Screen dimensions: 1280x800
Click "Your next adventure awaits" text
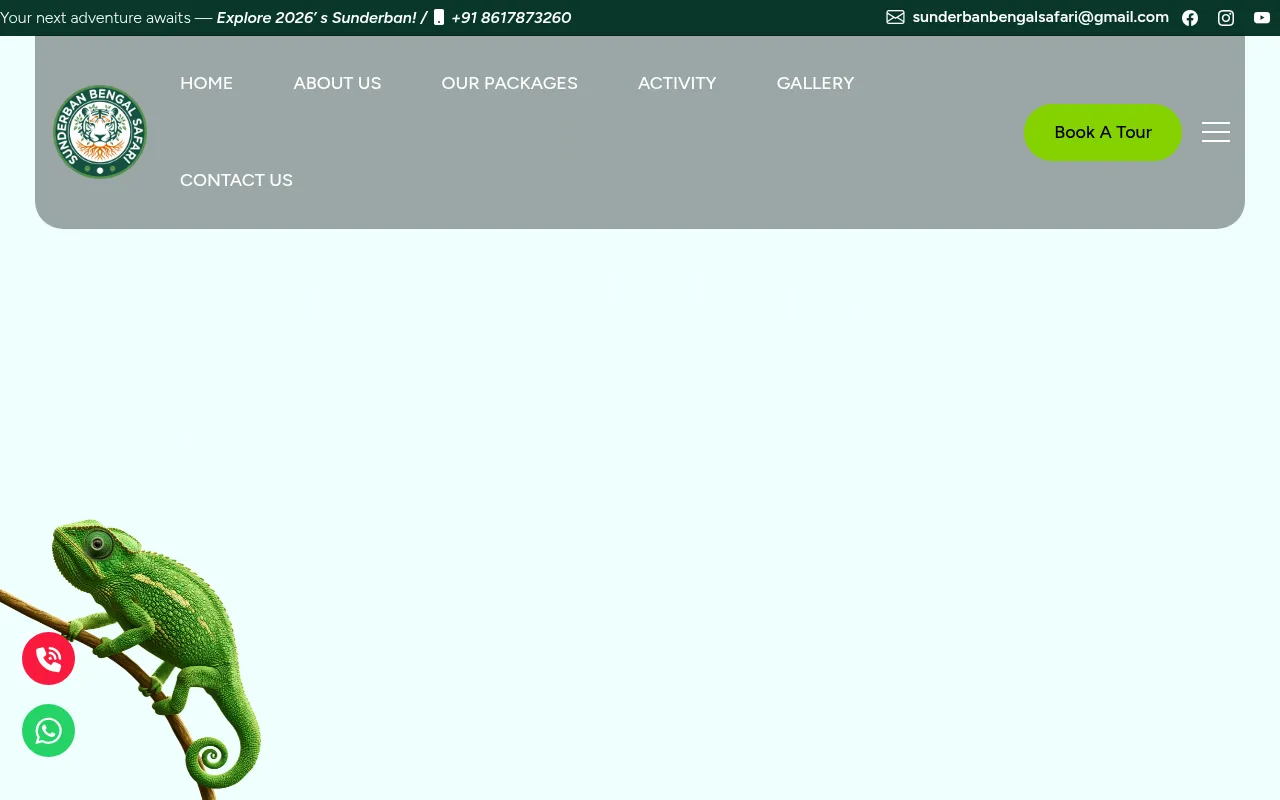[x=95, y=18]
